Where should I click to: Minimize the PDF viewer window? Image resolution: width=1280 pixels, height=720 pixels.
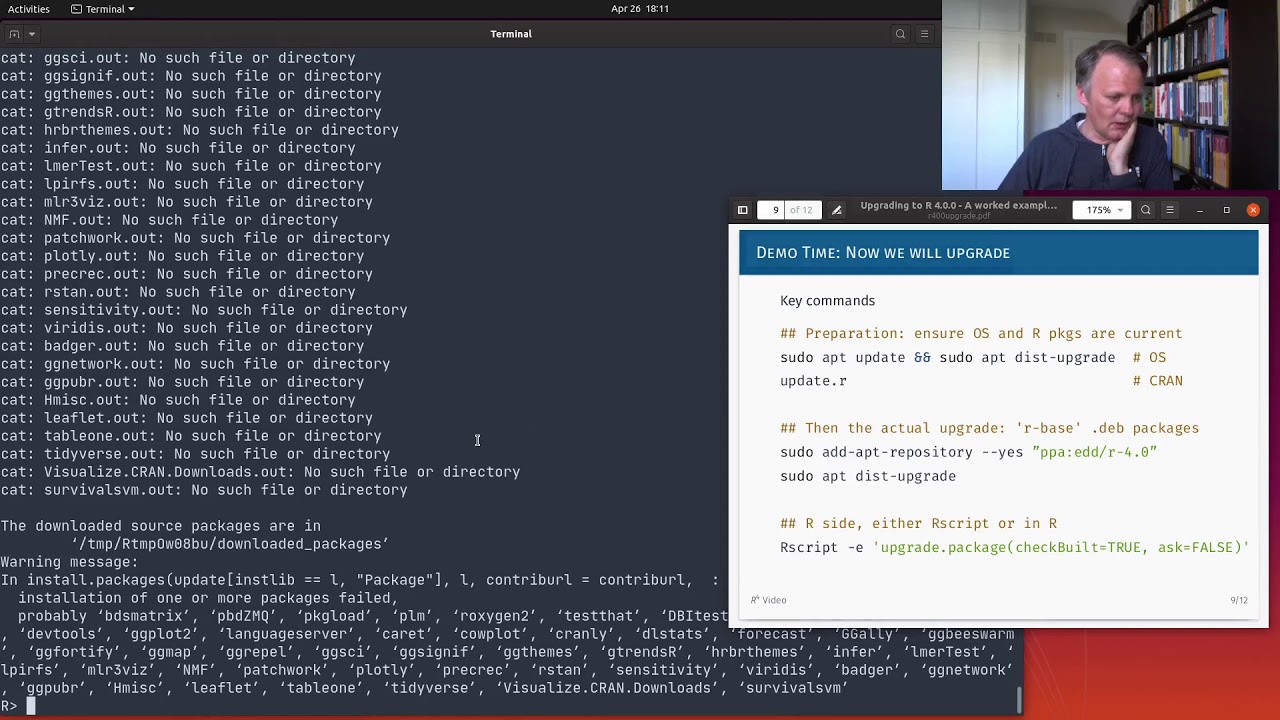pos(1199,210)
